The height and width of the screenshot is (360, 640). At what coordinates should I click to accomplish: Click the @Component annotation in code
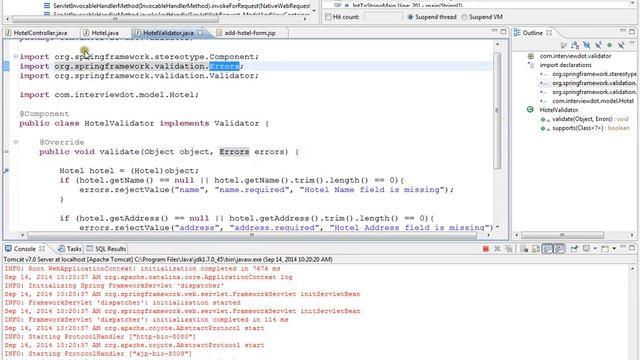click(44, 113)
